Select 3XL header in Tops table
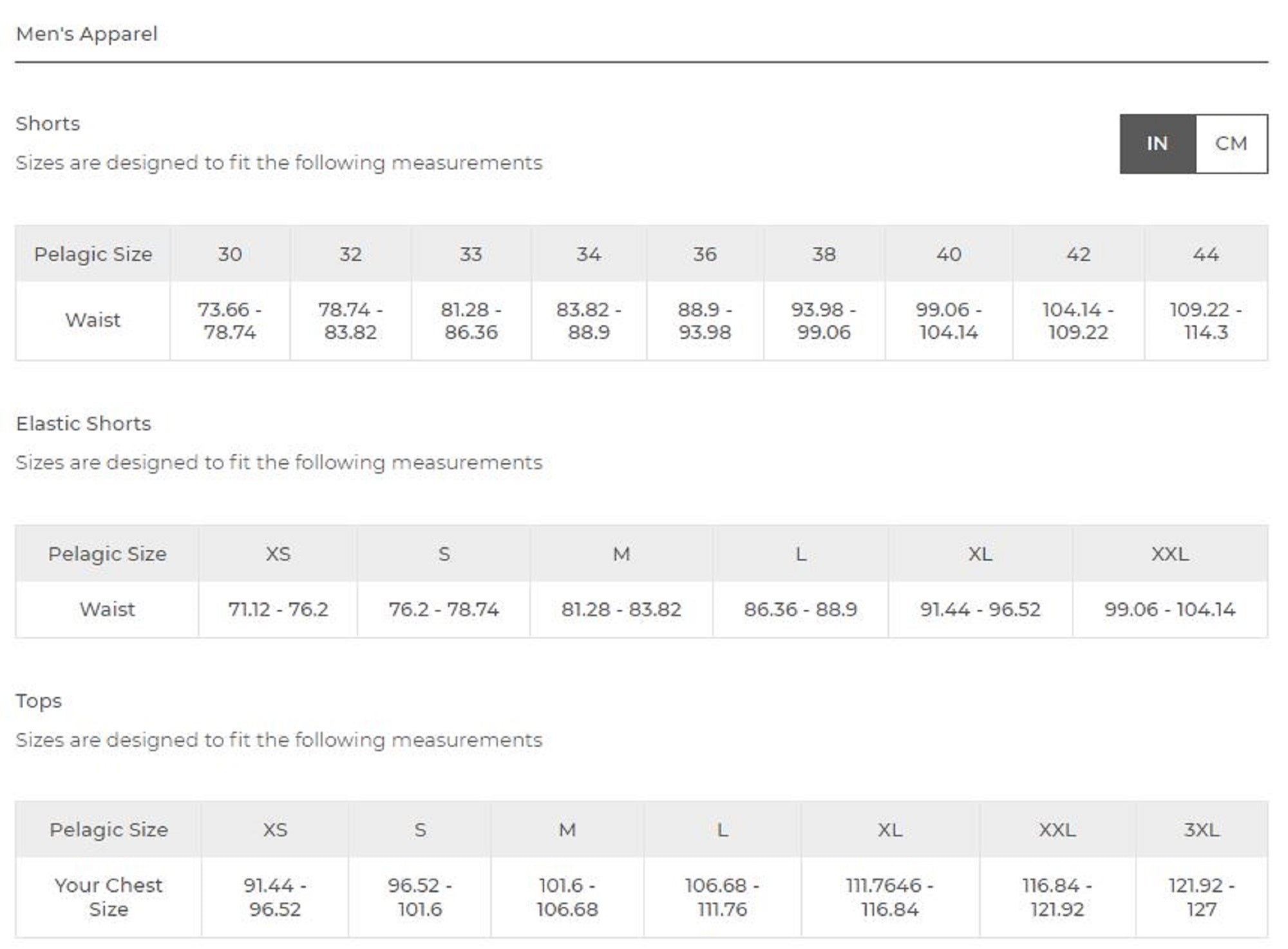Screen dimensions: 1288x949 pyautogui.click(x=1201, y=830)
